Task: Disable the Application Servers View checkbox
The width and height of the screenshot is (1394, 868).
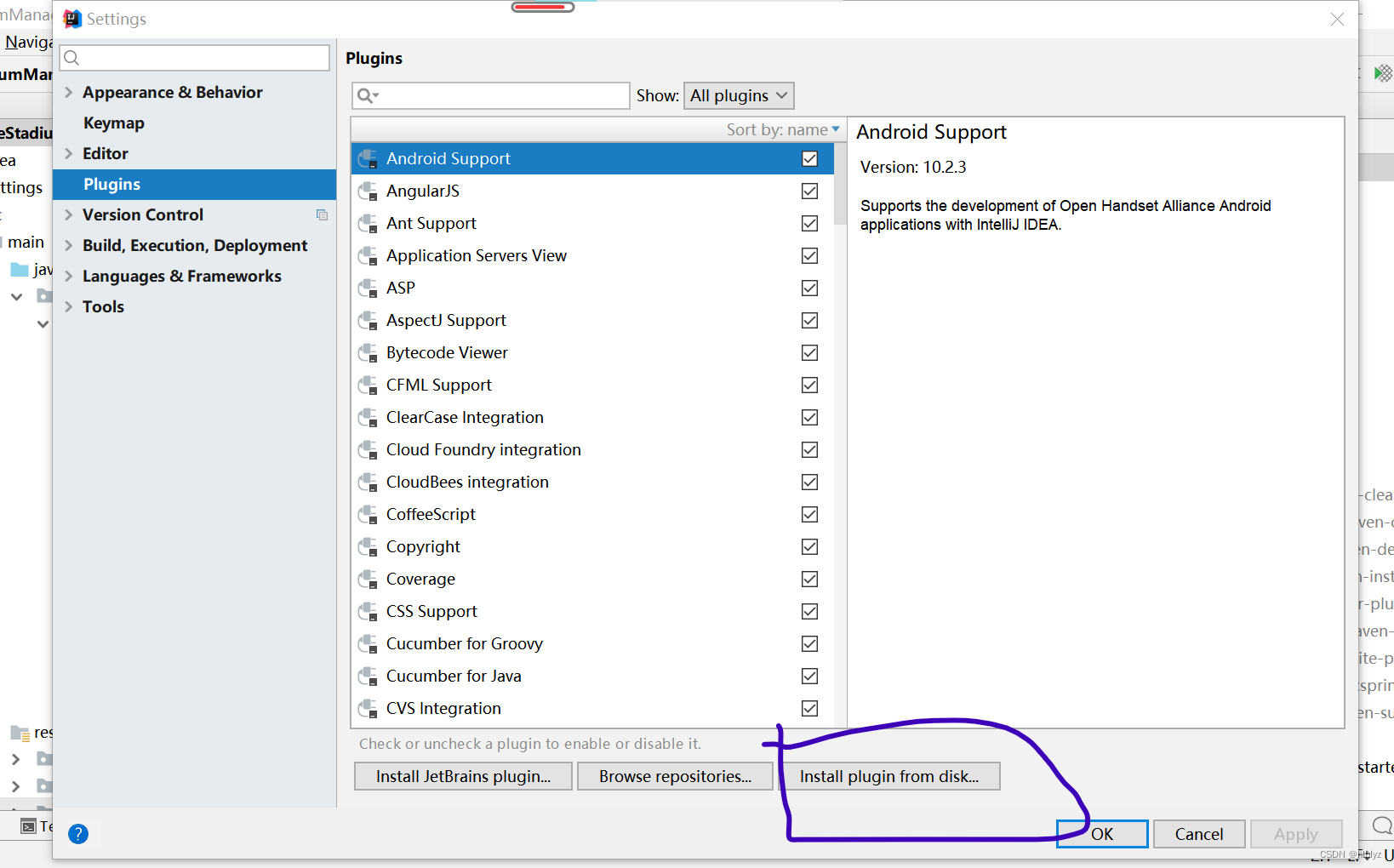Action: tap(809, 255)
